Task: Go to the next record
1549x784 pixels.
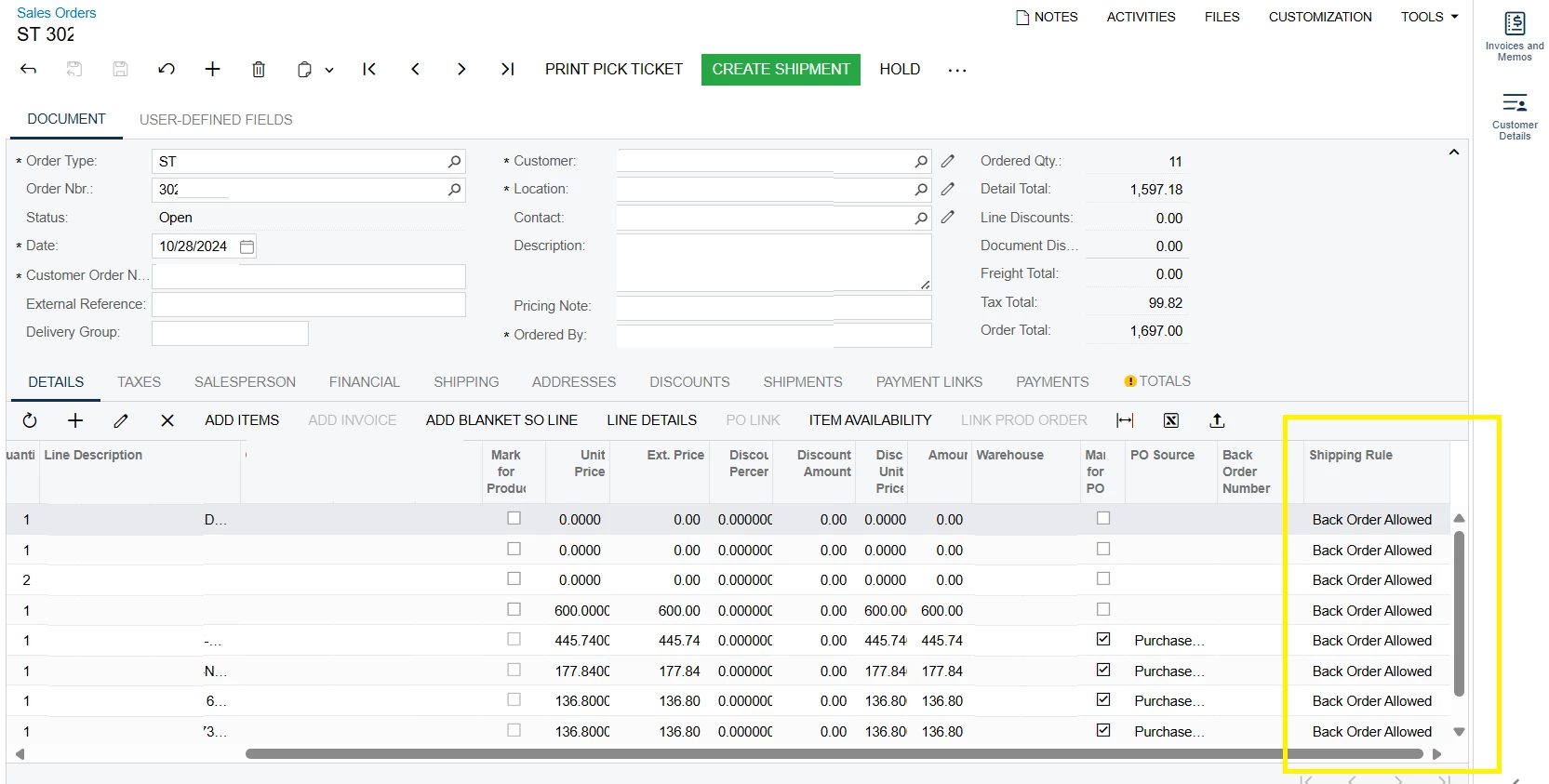Action: click(x=461, y=69)
